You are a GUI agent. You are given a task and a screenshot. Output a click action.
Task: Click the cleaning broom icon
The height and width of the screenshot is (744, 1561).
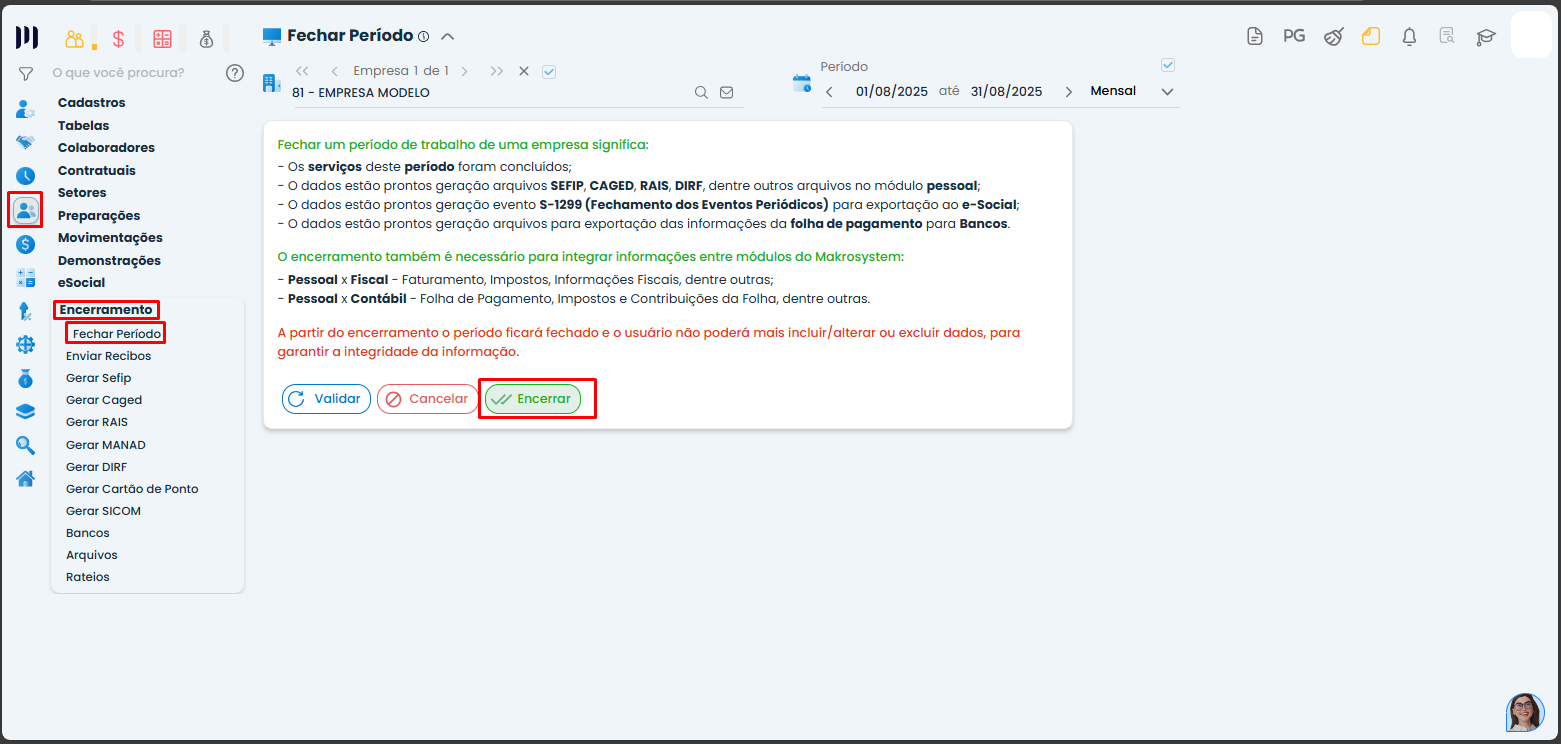1333,37
